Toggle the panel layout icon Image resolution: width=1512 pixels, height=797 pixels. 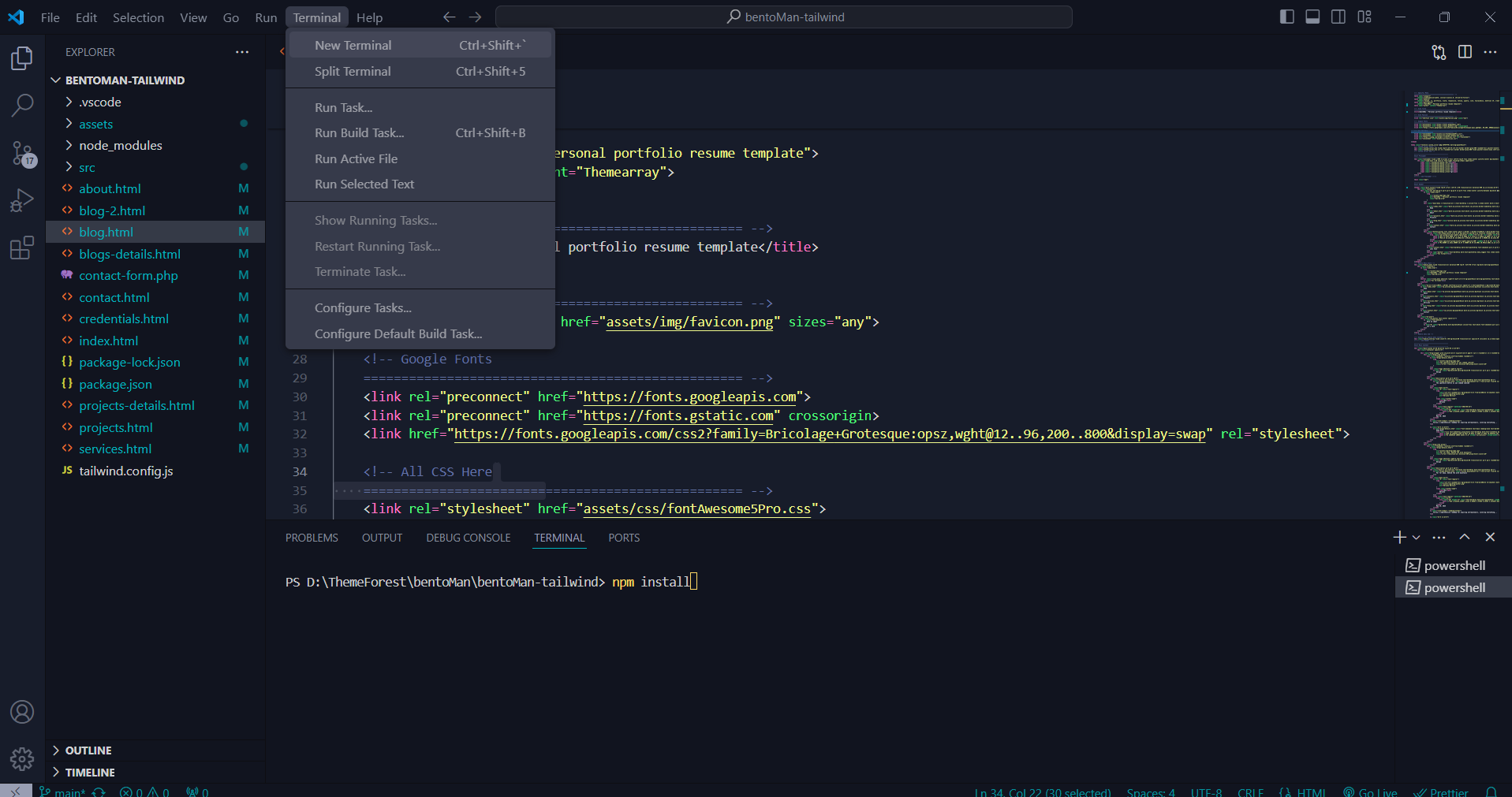1312,17
